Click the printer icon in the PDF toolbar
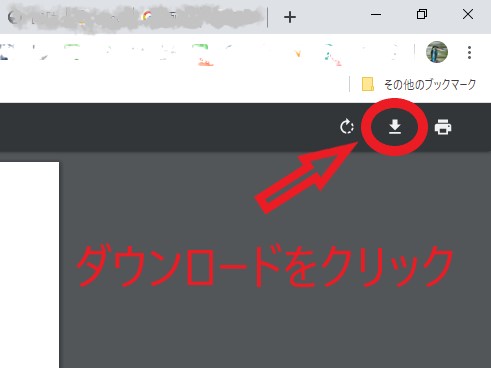This screenshot has height=368, width=491. [443, 127]
